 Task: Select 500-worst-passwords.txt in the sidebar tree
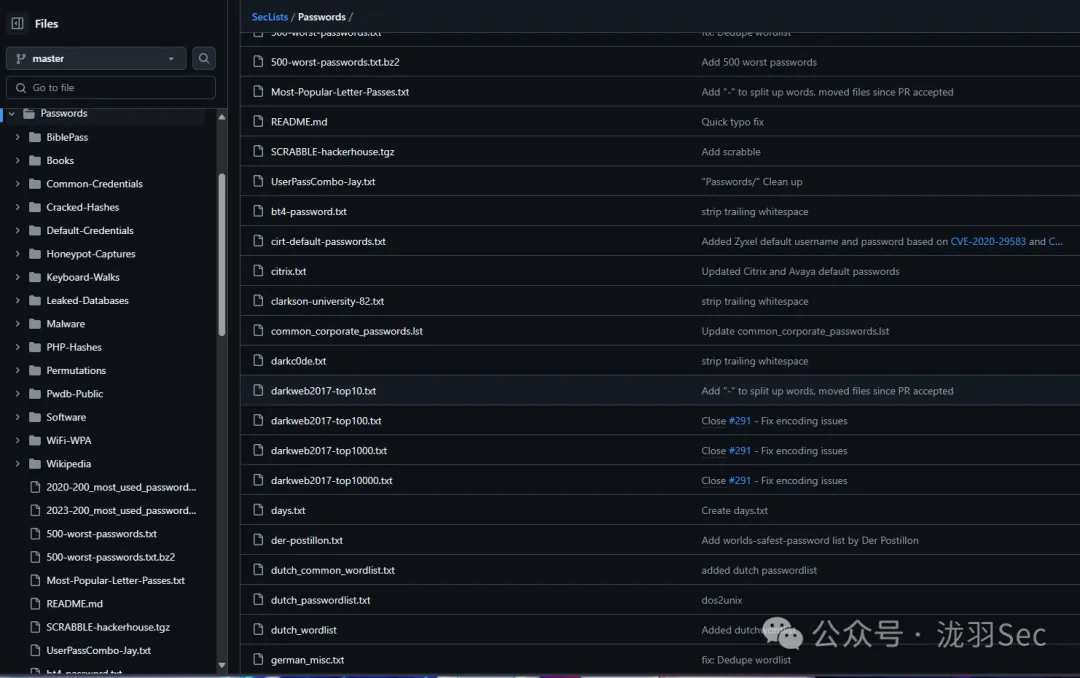[x=101, y=534]
